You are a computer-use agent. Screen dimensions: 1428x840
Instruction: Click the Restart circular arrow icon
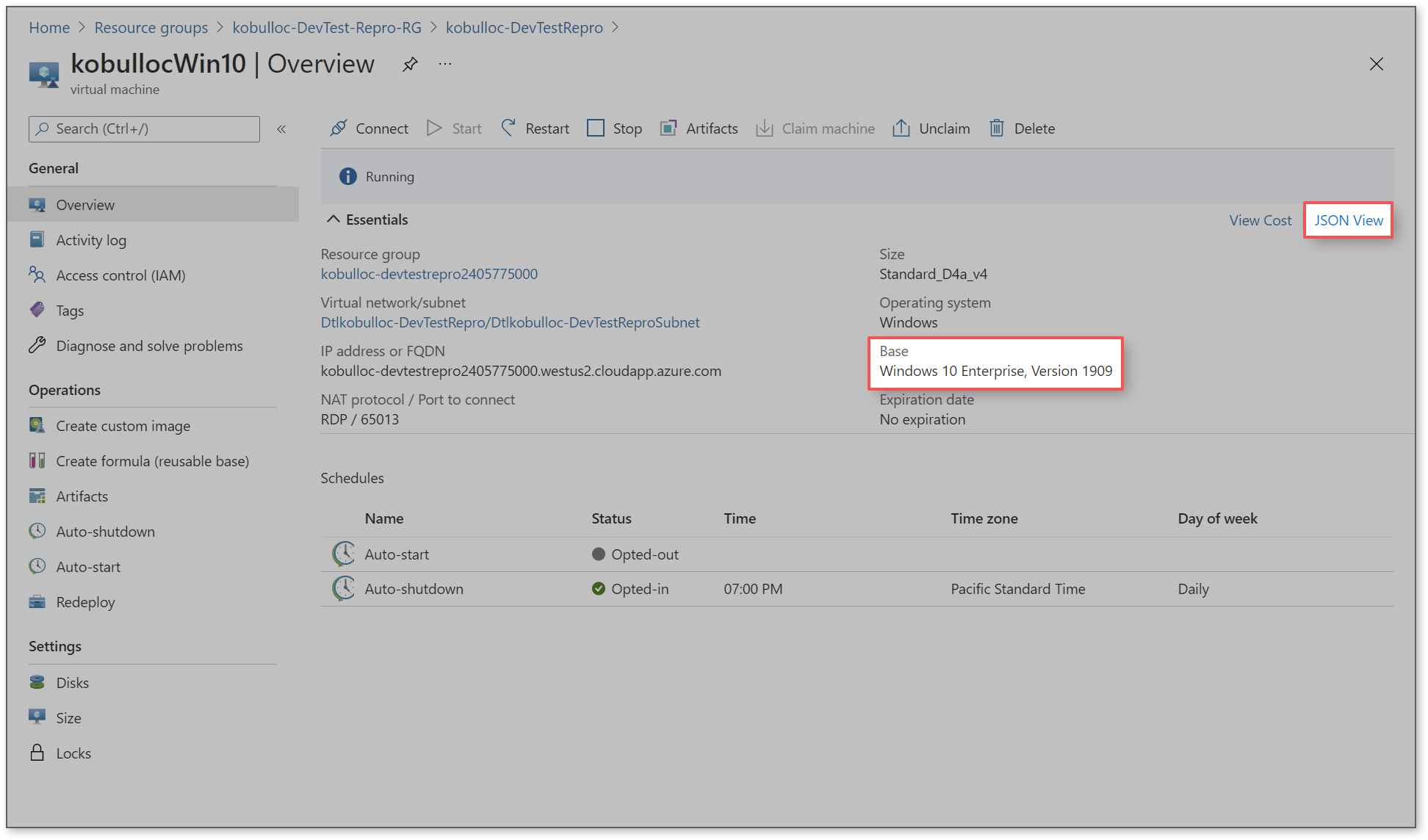pos(508,128)
